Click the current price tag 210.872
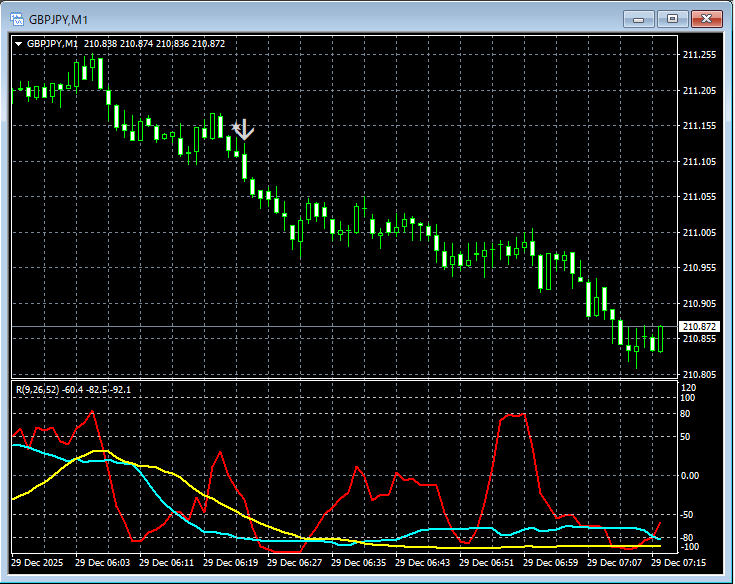 point(697,327)
